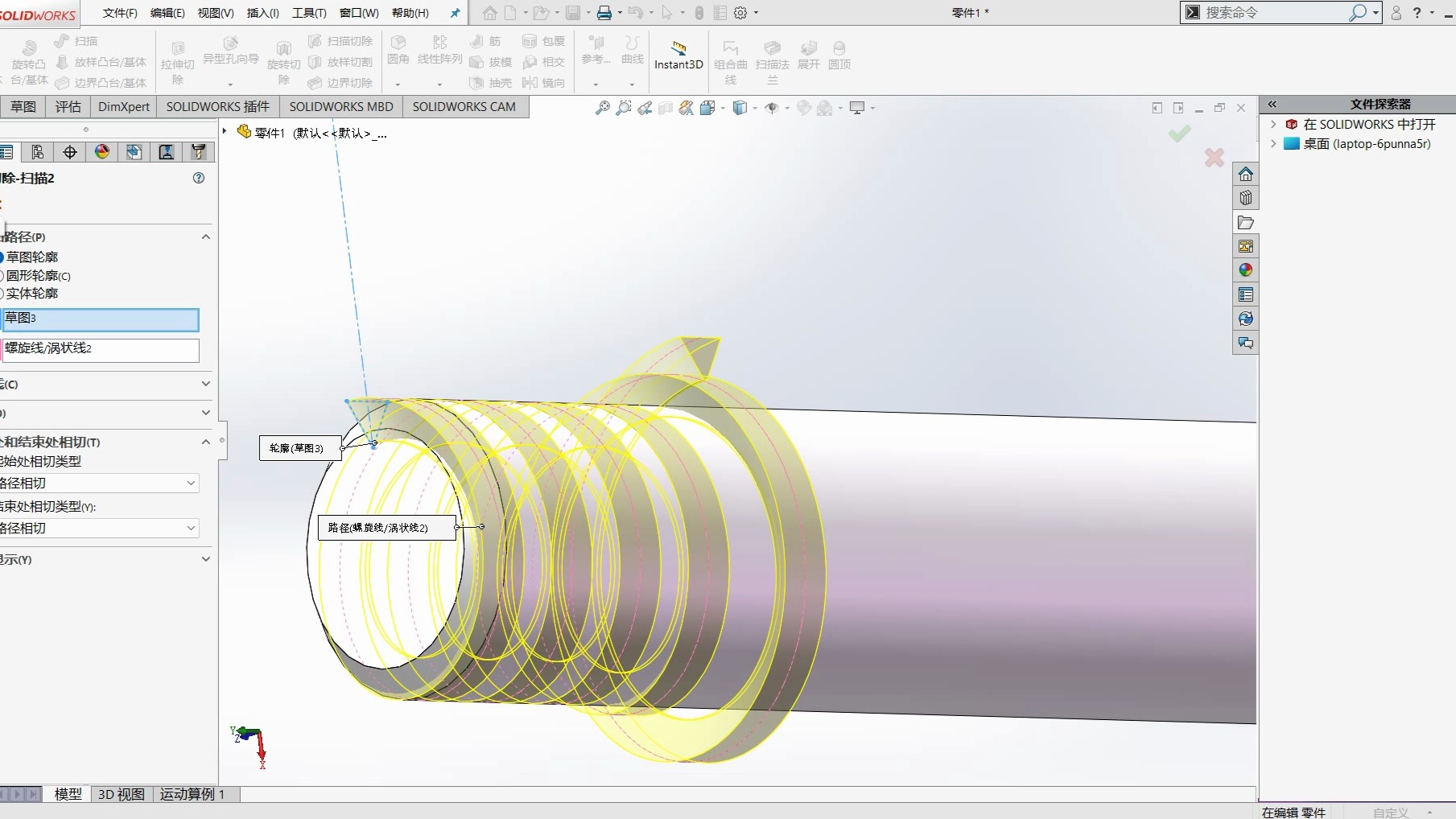Image resolution: width=1456 pixels, height=819 pixels.
Task: Open the 插入(I) menu
Action: (x=262, y=13)
